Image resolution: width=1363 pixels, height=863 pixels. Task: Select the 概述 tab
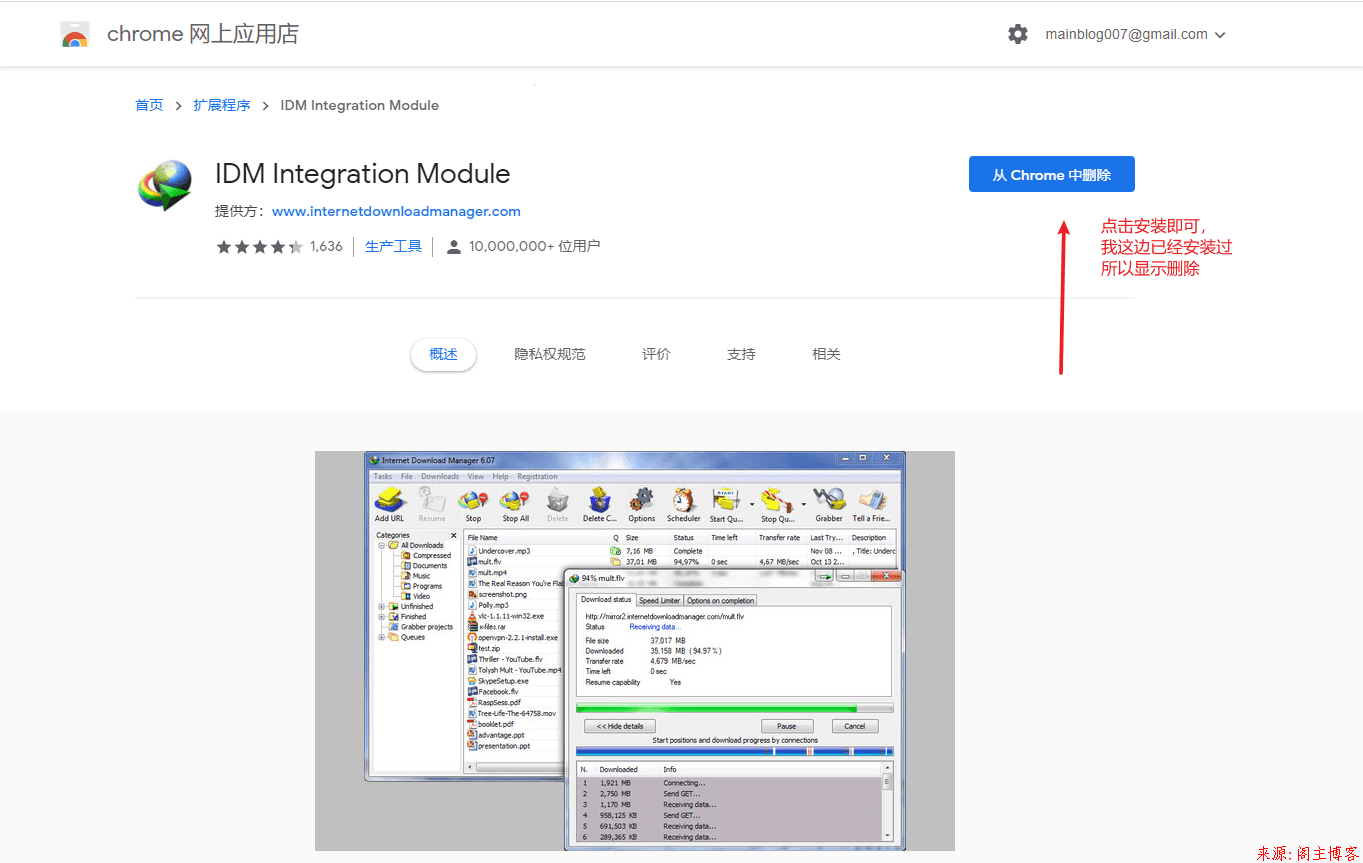pyautogui.click(x=443, y=354)
